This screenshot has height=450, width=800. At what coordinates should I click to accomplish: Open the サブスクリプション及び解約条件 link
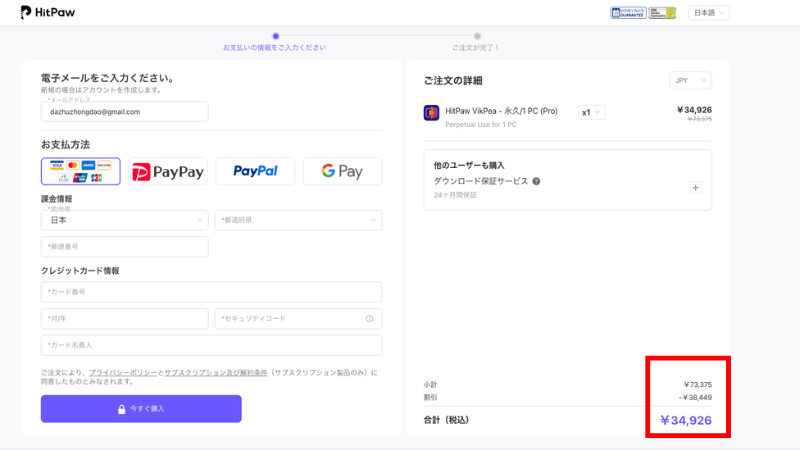coord(215,372)
